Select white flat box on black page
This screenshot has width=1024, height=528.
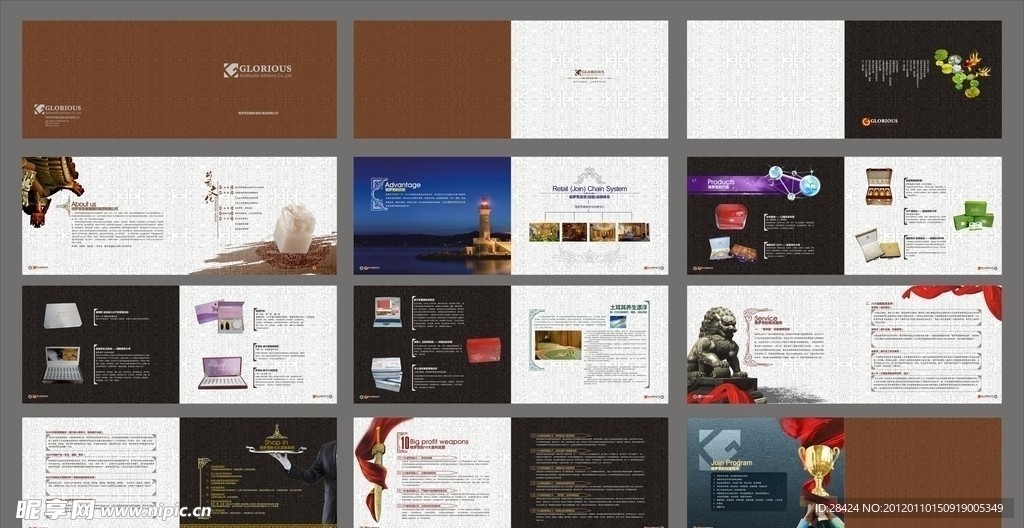click(x=63, y=316)
